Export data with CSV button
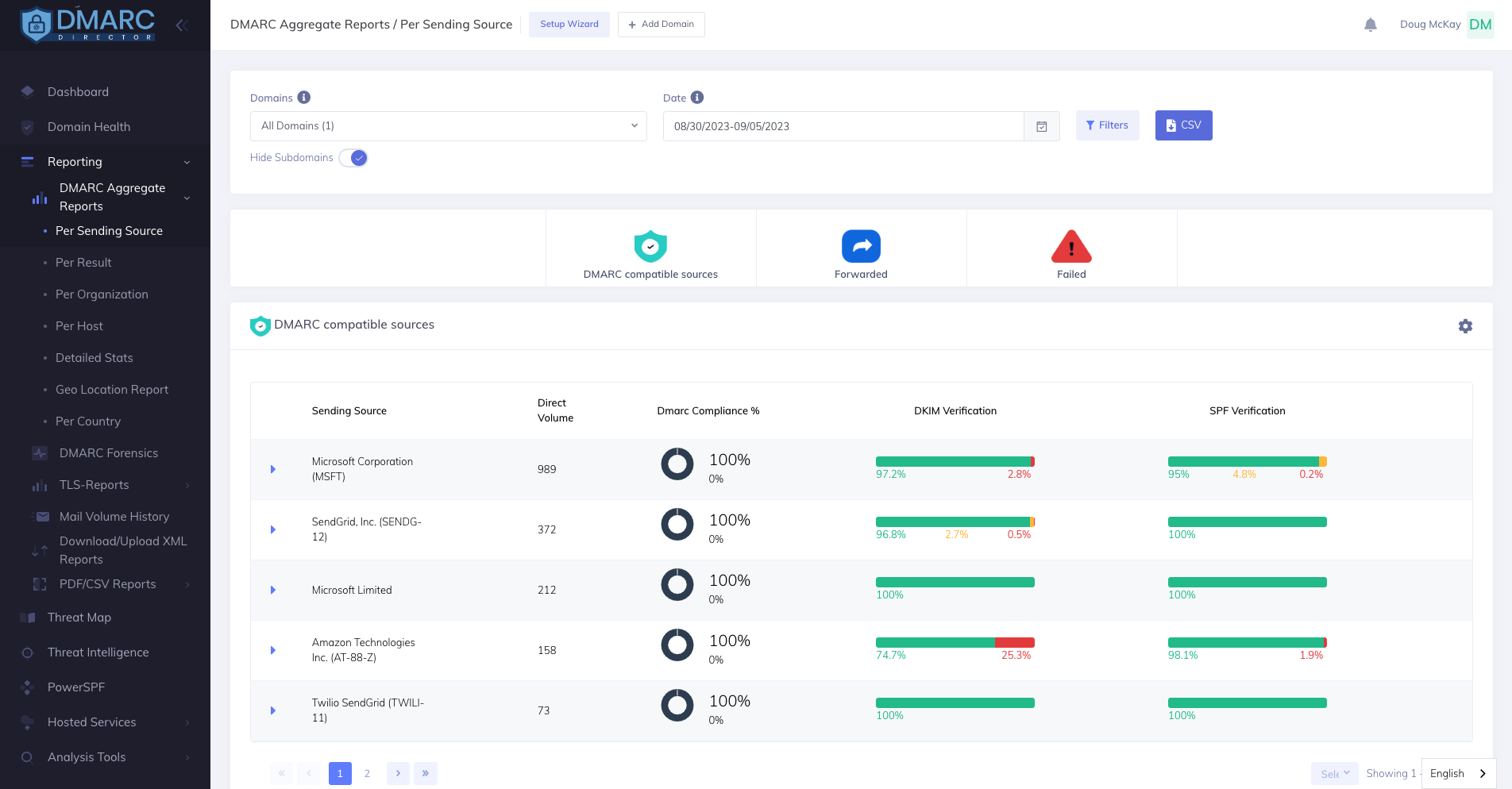Viewport: 1512px width, 789px height. [x=1184, y=125]
